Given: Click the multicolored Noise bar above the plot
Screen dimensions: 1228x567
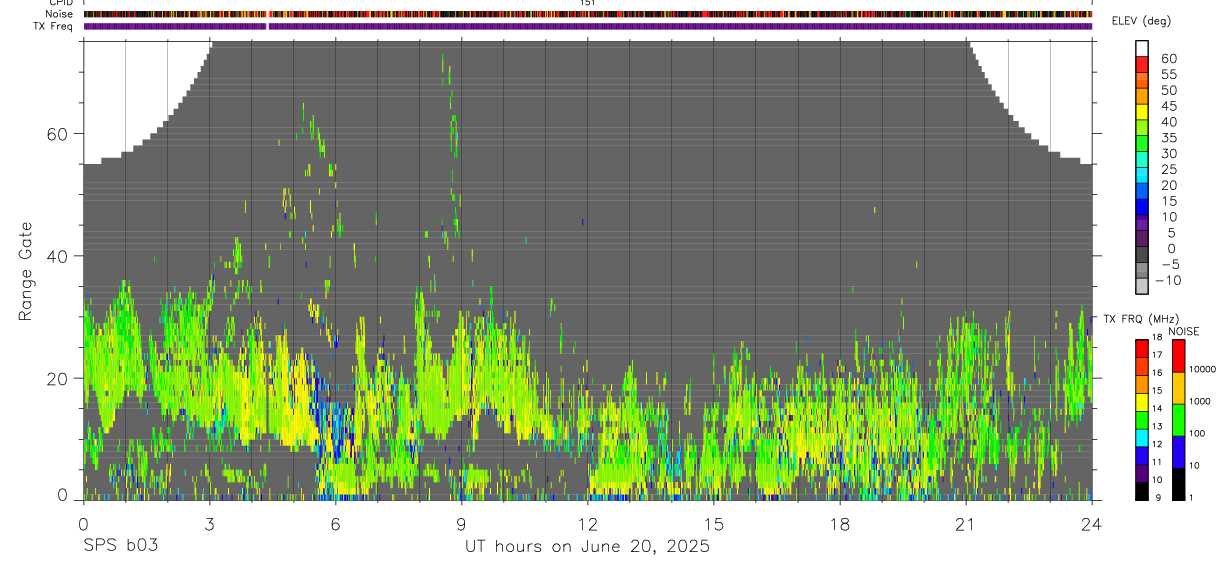Looking at the screenshot, I should 588,14.
